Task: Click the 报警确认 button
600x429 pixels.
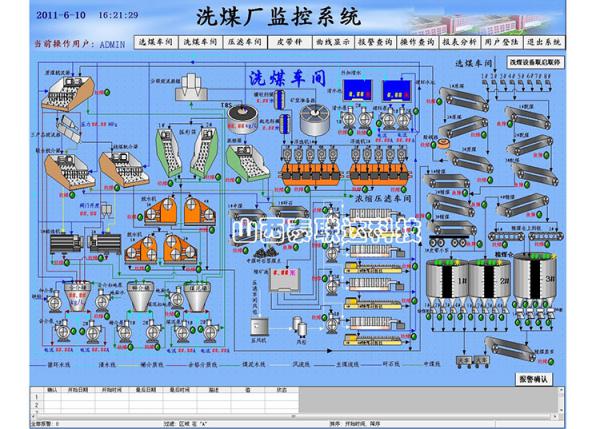Action: 533,379
